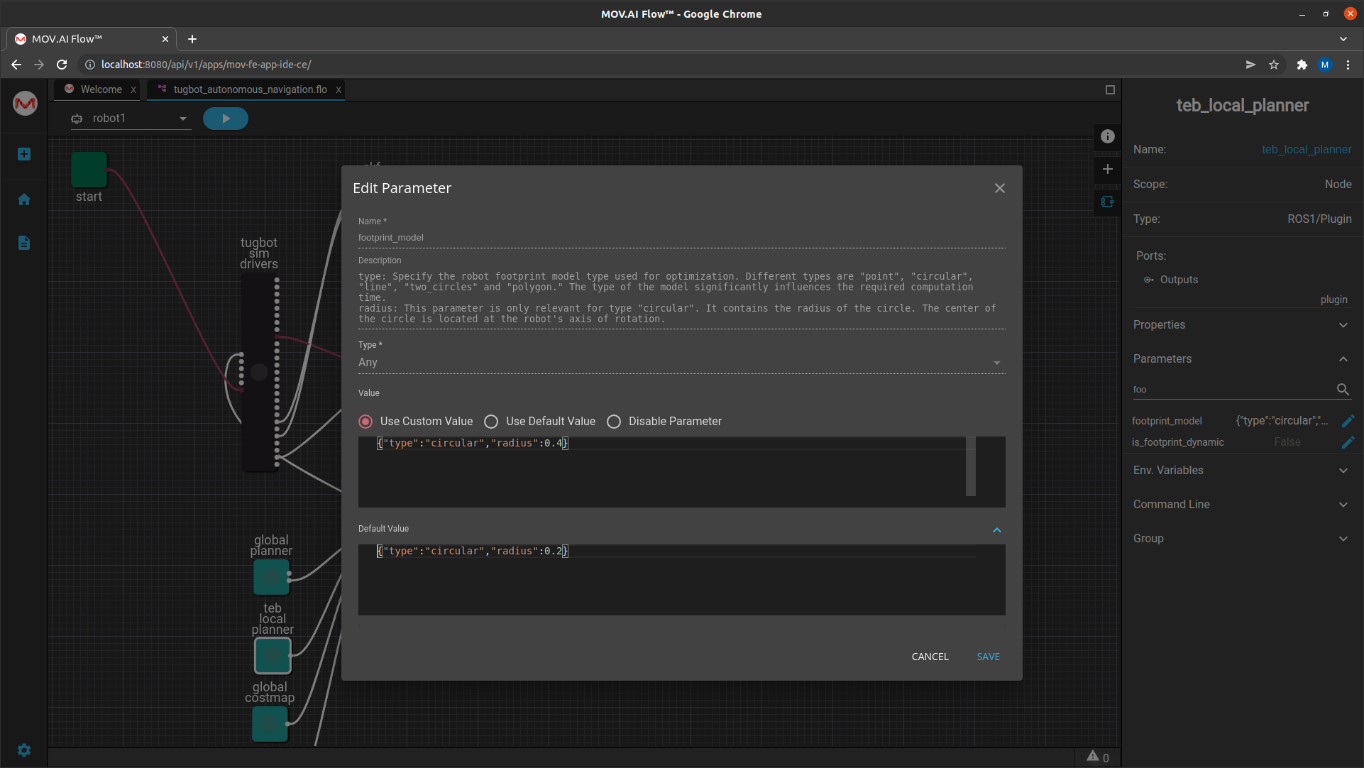1364x768 pixels.
Task: Click the parameter search field containing foo
Action: point(1232,390)
